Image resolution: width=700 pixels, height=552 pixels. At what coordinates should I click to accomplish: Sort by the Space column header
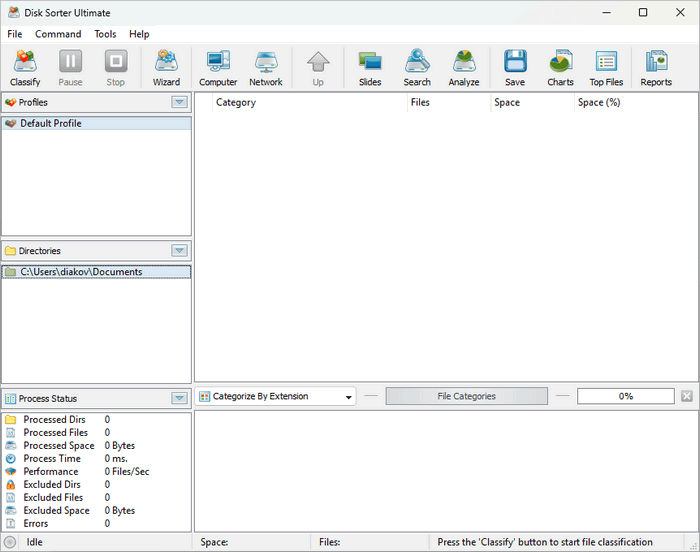click(x=533, y=102)
